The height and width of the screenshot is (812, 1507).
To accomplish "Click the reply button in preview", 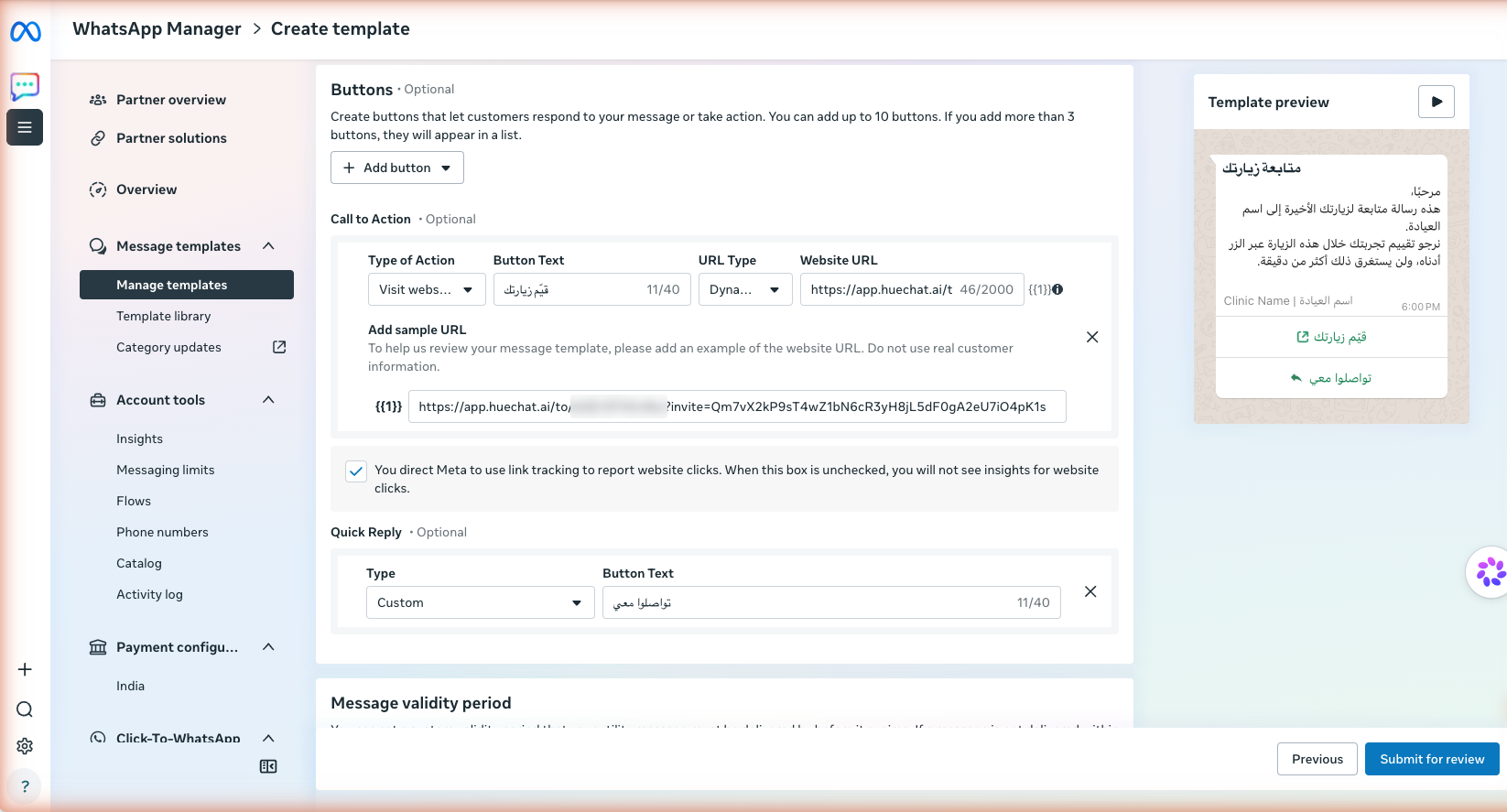I will pos(1331,378).
